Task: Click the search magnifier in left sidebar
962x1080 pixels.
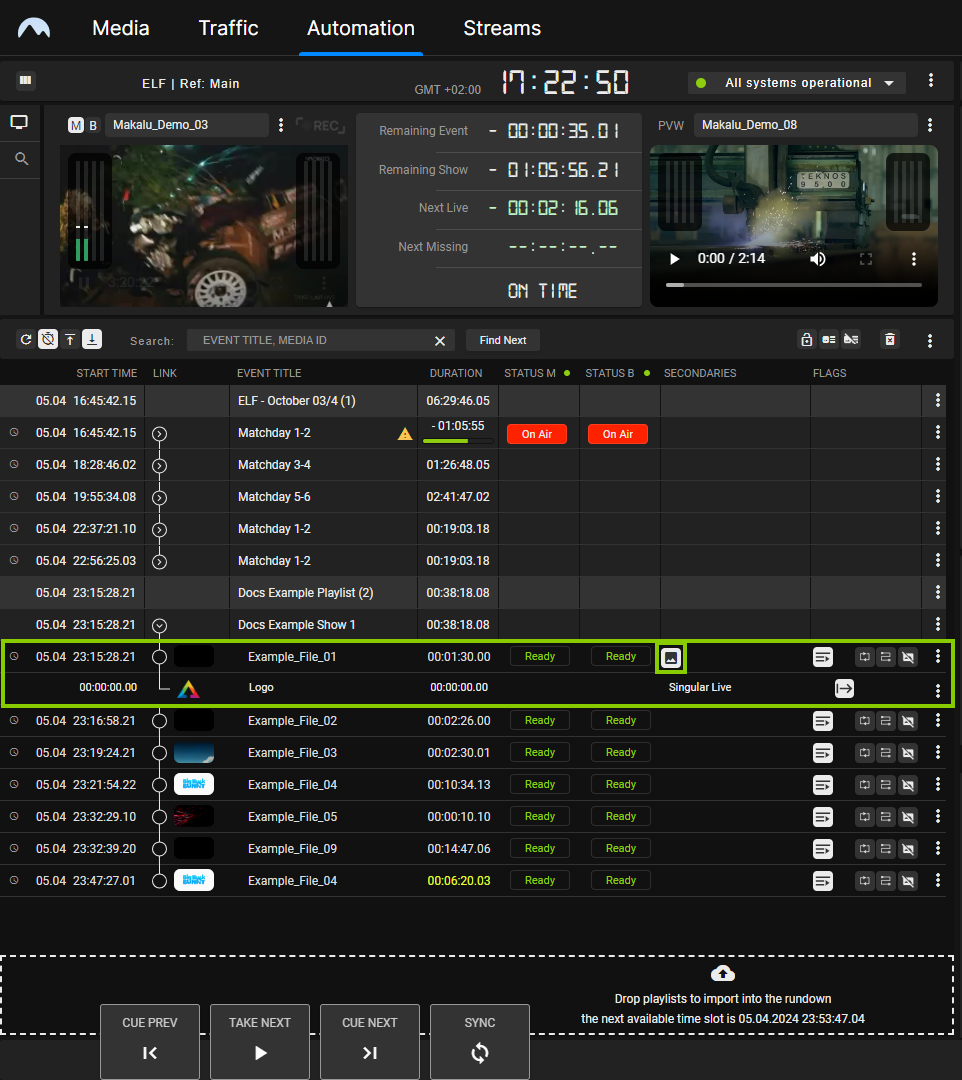Action: pos(21,159)
